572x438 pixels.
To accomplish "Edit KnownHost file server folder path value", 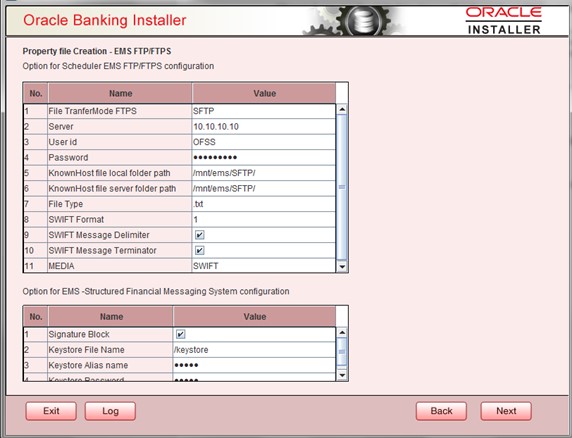I will point(263,189).
